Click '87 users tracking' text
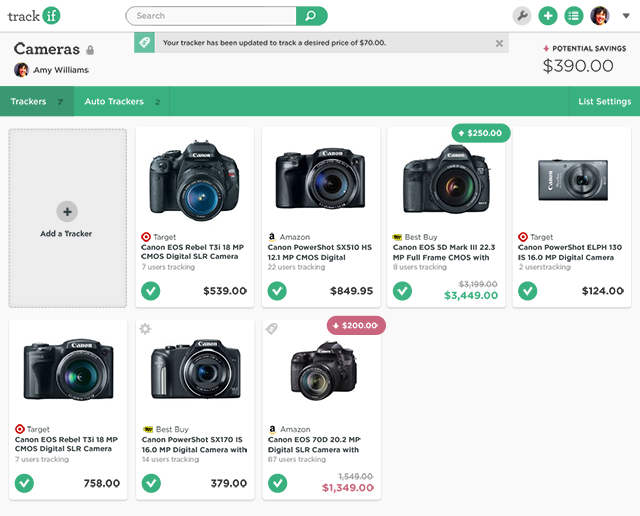Image resolution: width=640 pixels, height=516 pixels. tap(297, 459)
